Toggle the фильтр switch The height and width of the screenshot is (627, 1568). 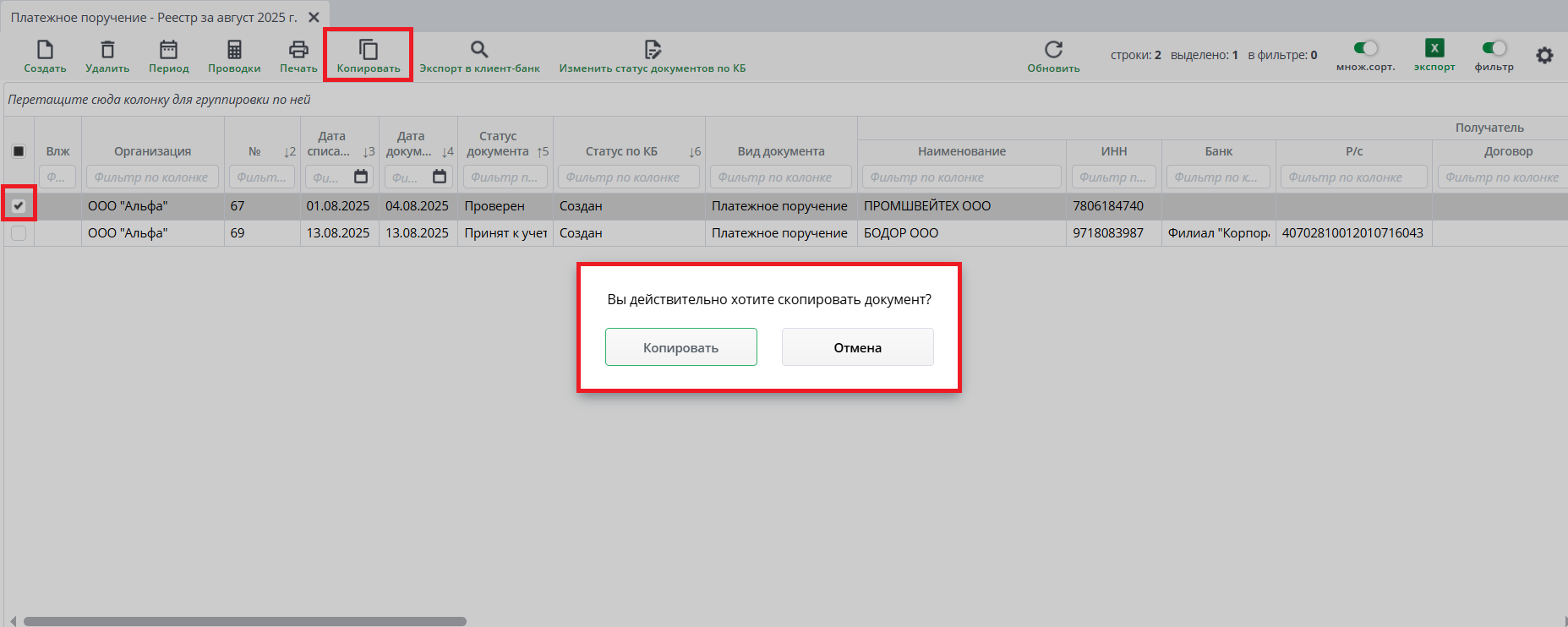[x=1494, y=48]
